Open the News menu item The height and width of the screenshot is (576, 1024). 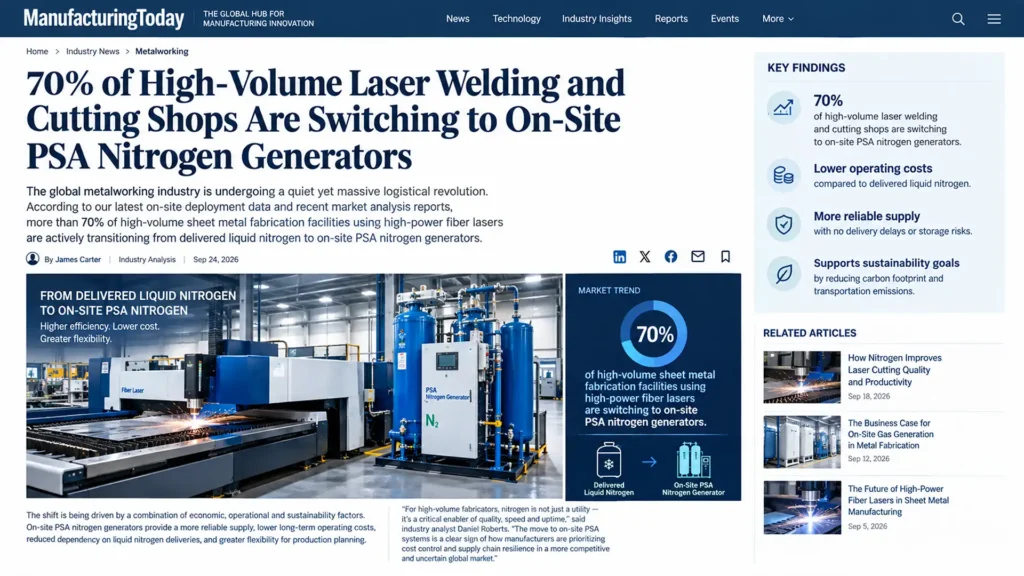[x=458, y=19]
